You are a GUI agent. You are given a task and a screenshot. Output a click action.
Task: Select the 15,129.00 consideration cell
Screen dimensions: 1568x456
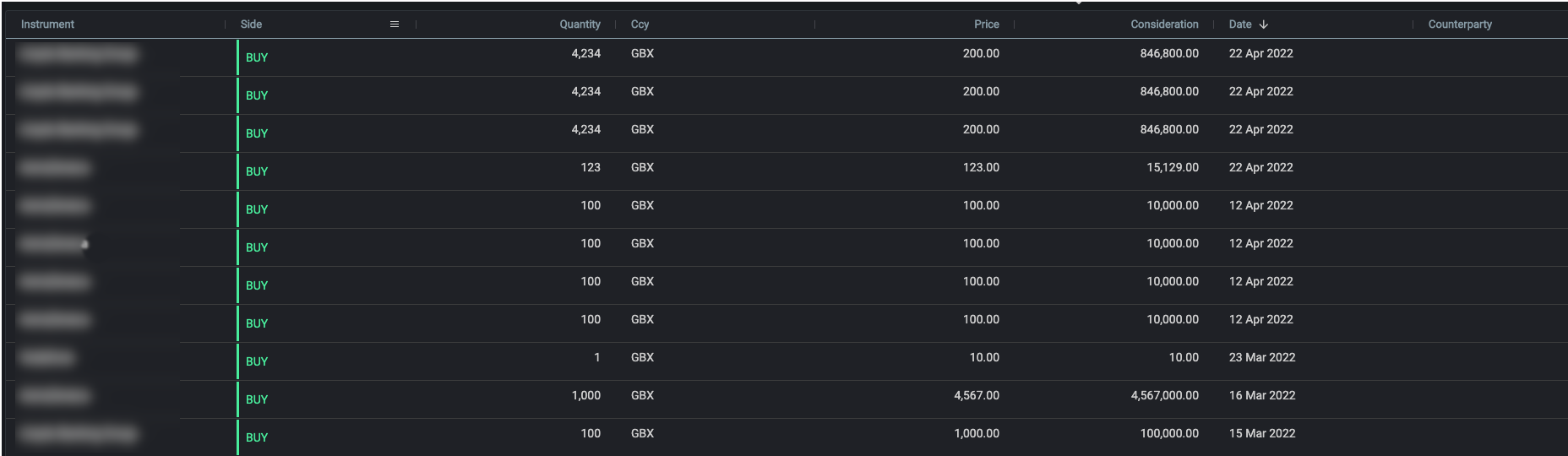pos(1172,167)
